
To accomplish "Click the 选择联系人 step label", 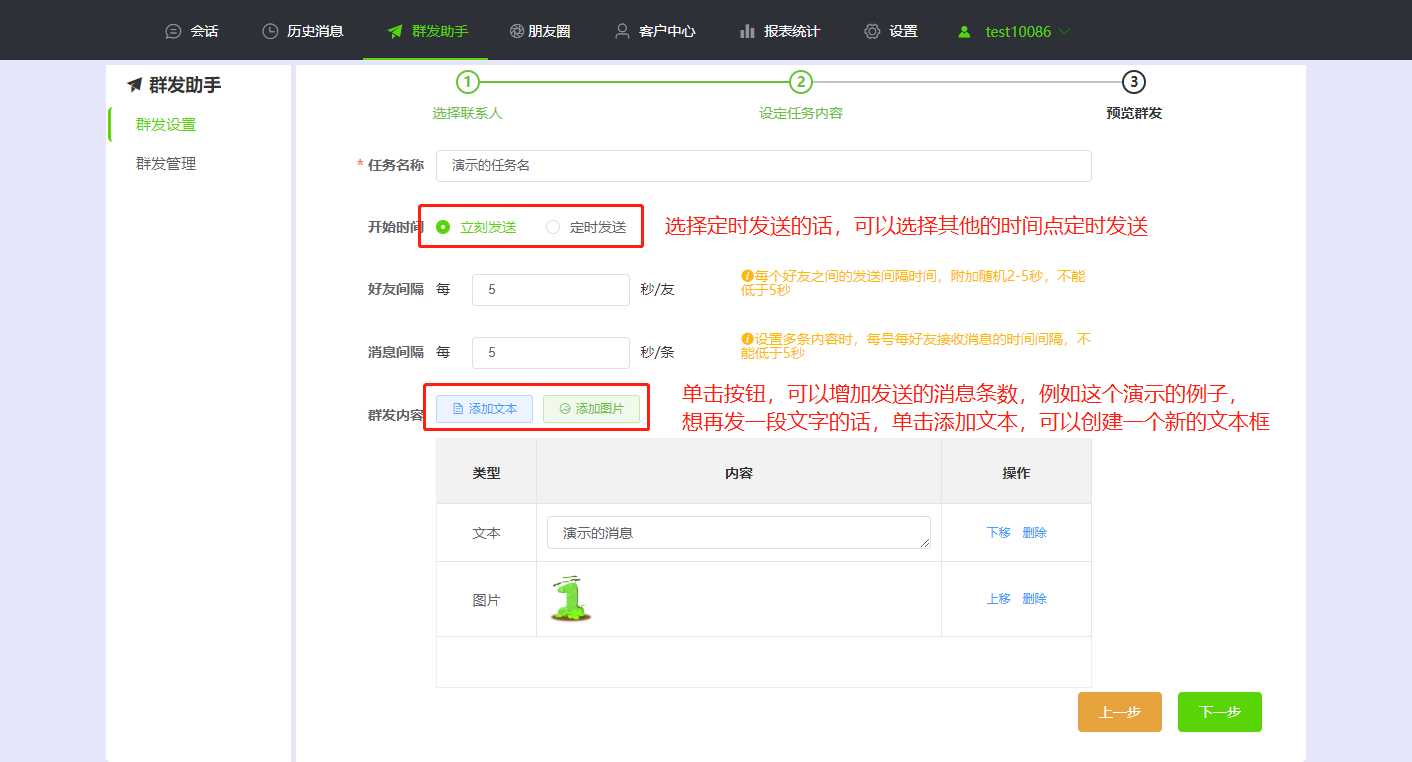I will [467, 114].
